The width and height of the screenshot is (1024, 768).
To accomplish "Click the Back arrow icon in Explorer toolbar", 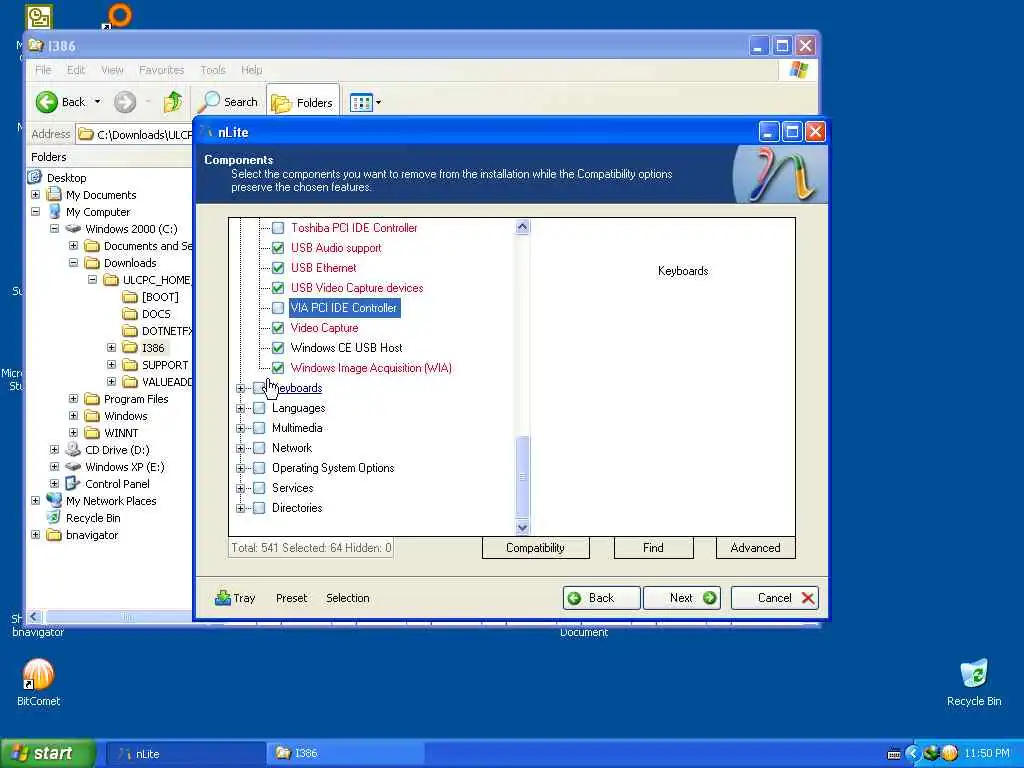I will click(x=47, y=102).
